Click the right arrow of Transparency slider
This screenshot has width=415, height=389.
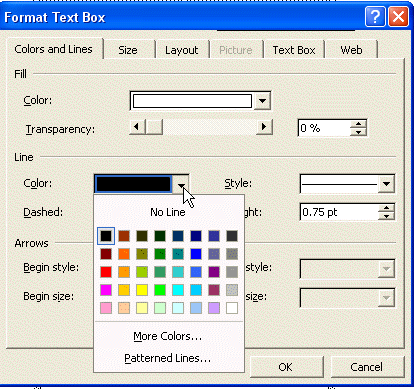click(264, 127)
